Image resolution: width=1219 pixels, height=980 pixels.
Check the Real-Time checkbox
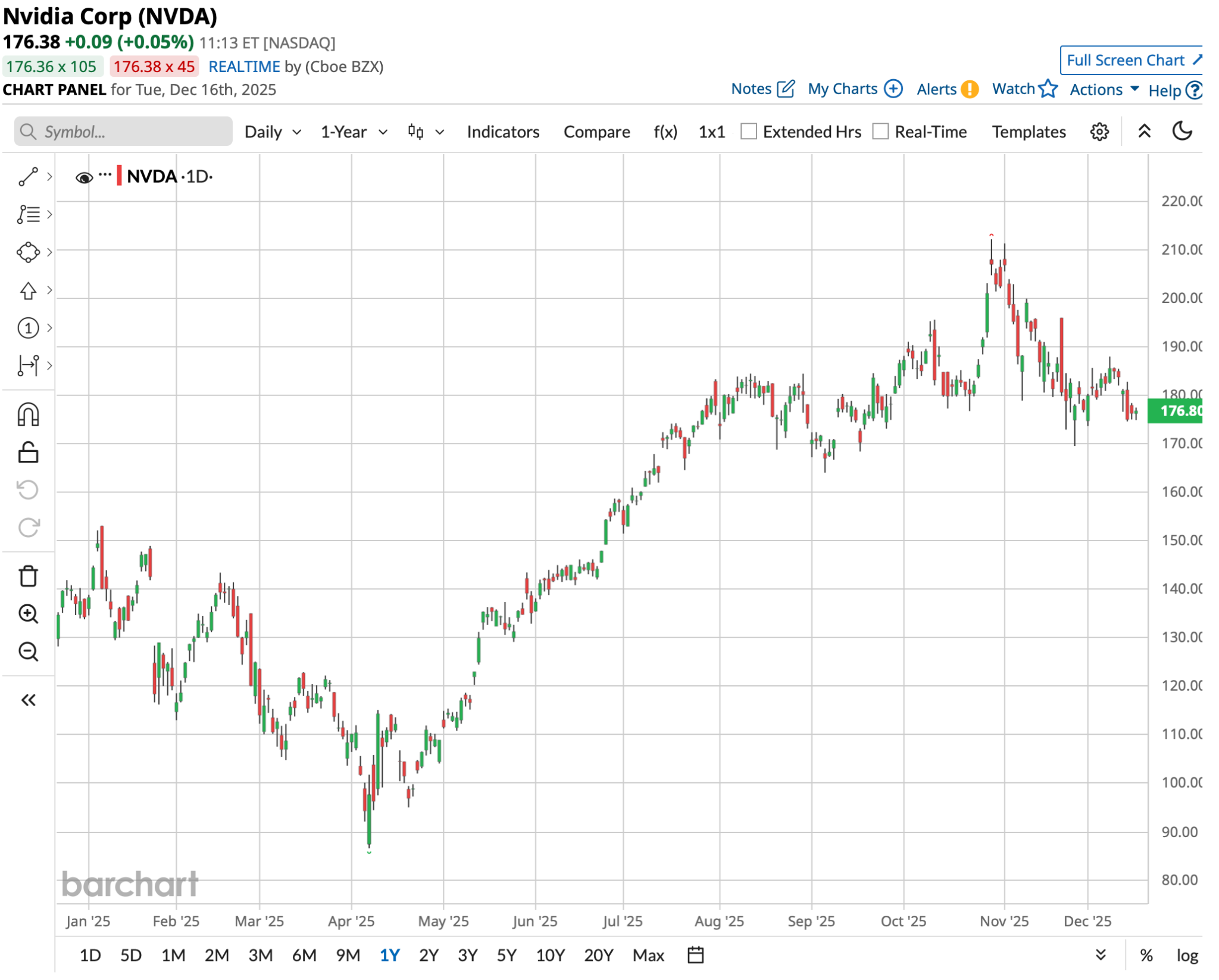click(880, 132)
